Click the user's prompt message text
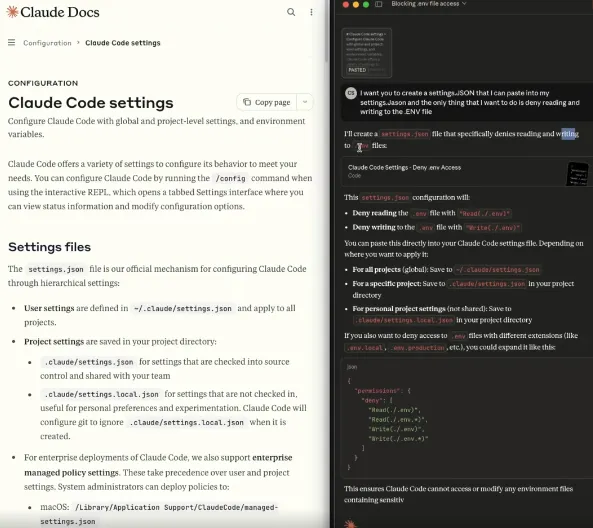Screen dimensions: 593x528 [469, 102]
